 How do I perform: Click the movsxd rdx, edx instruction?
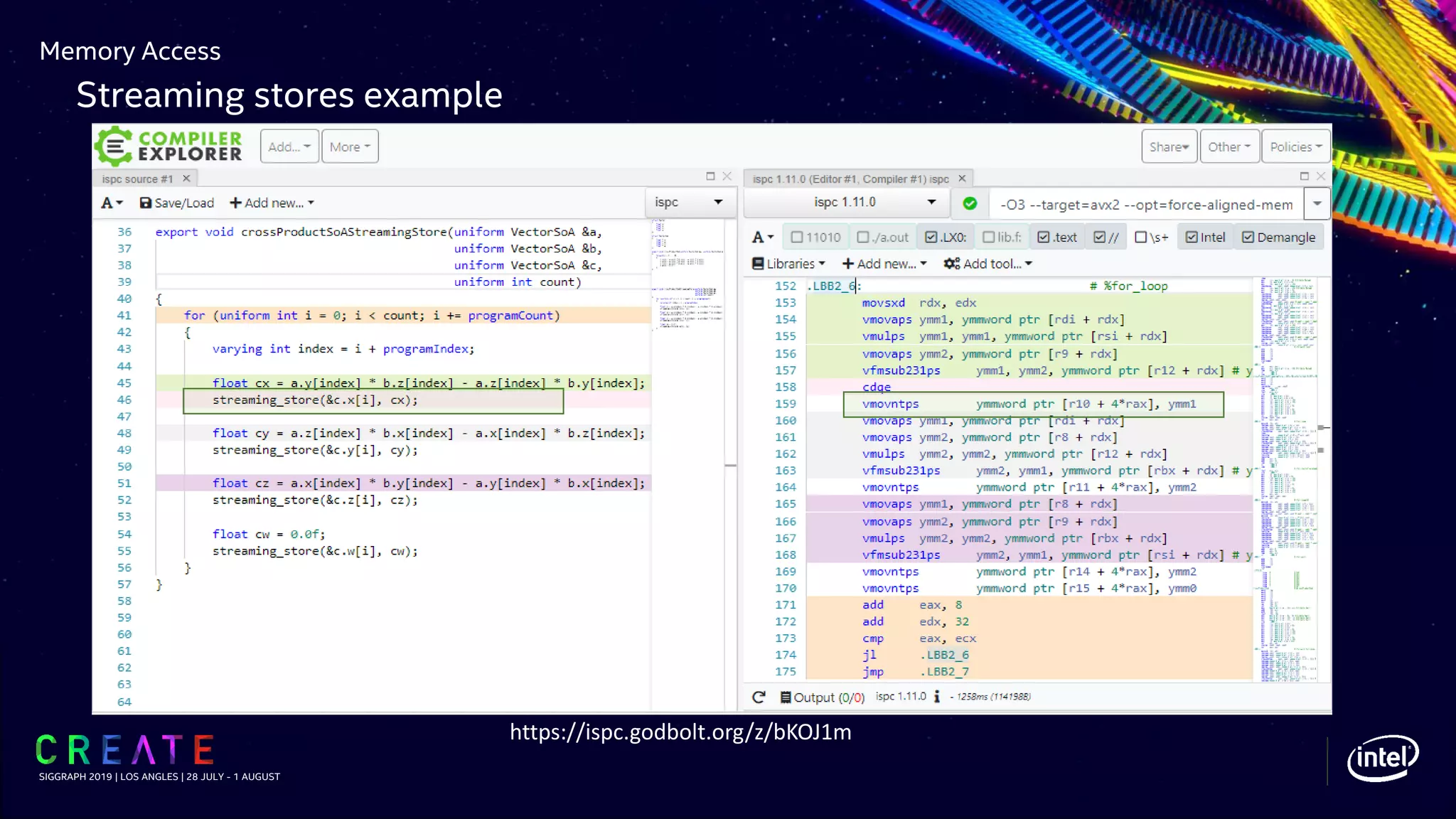[919, 303]
